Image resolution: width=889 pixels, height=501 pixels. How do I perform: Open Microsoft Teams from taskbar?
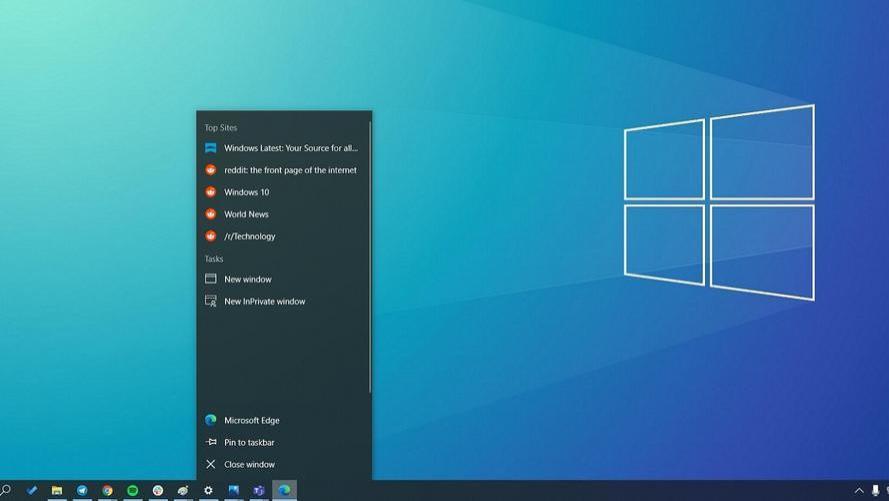pos(259,490)
